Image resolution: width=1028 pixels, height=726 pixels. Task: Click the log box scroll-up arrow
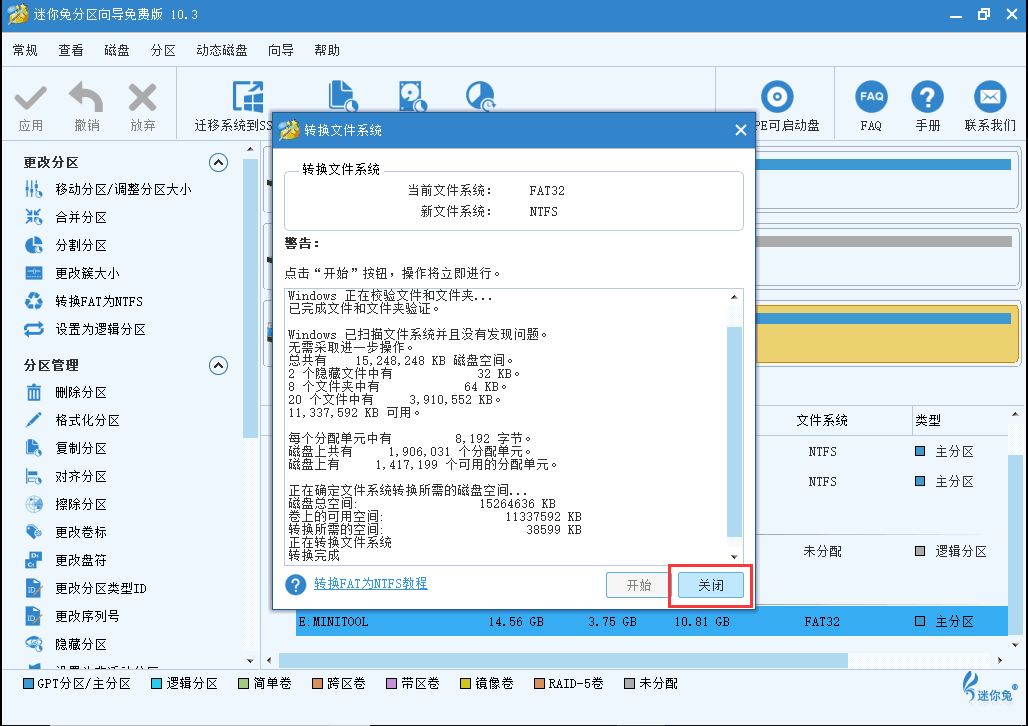(734, 297)
